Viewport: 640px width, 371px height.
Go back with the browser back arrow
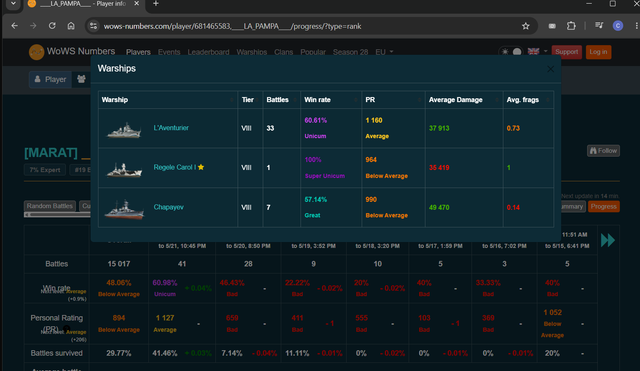[x=15, y=26]
